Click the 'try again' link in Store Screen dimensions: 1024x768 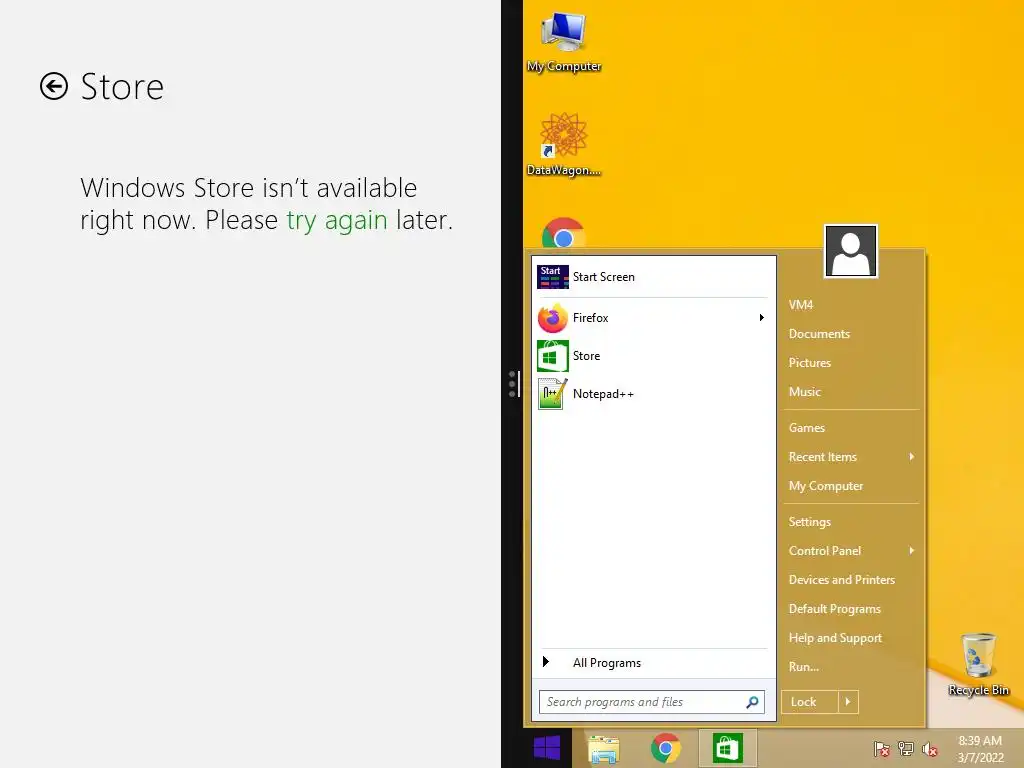337,220
